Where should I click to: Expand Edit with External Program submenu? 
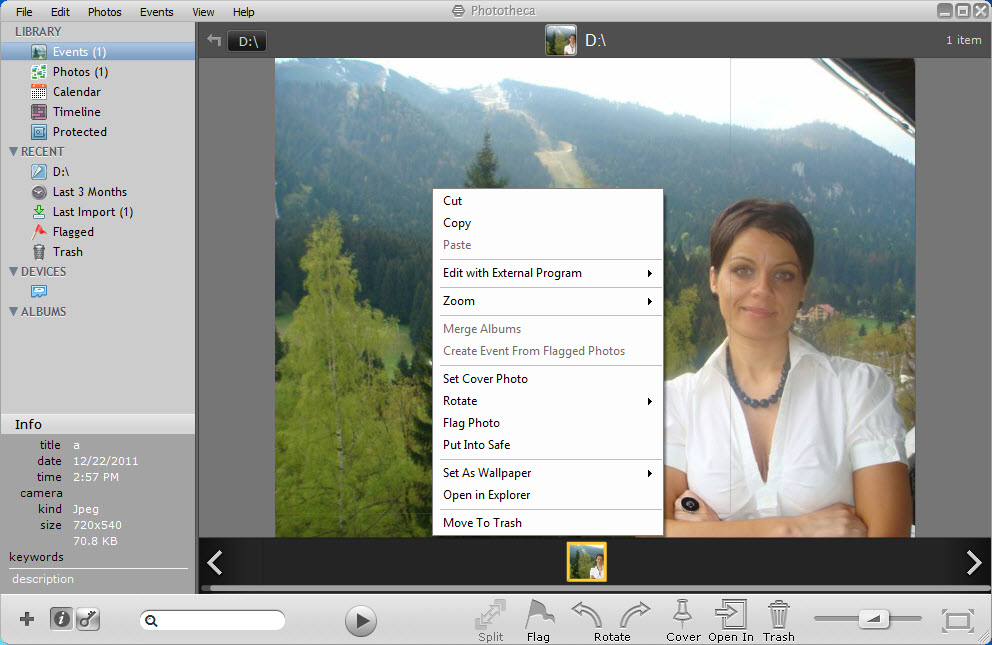547,273
